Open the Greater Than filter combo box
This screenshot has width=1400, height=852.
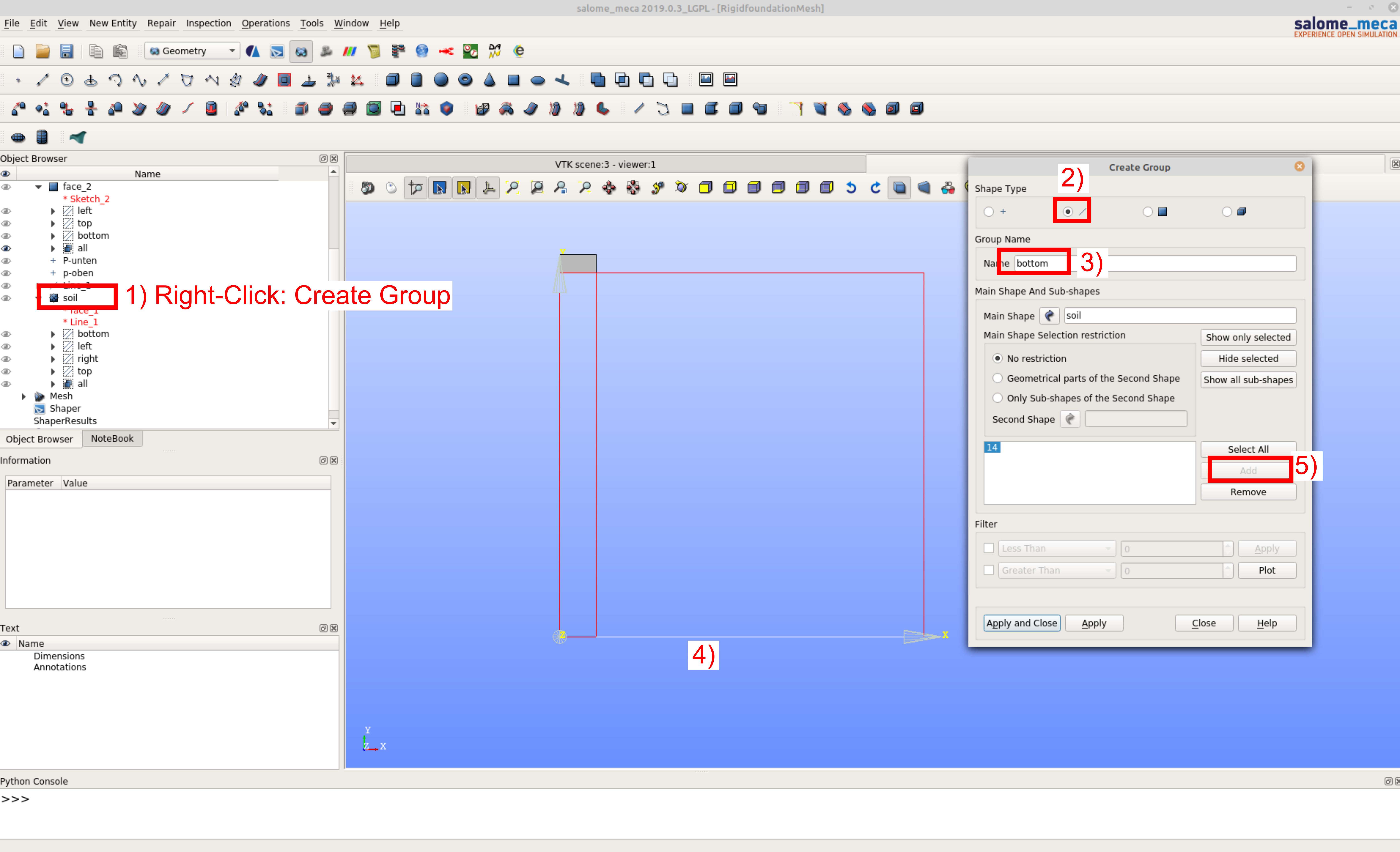(x=1057, y=570)
